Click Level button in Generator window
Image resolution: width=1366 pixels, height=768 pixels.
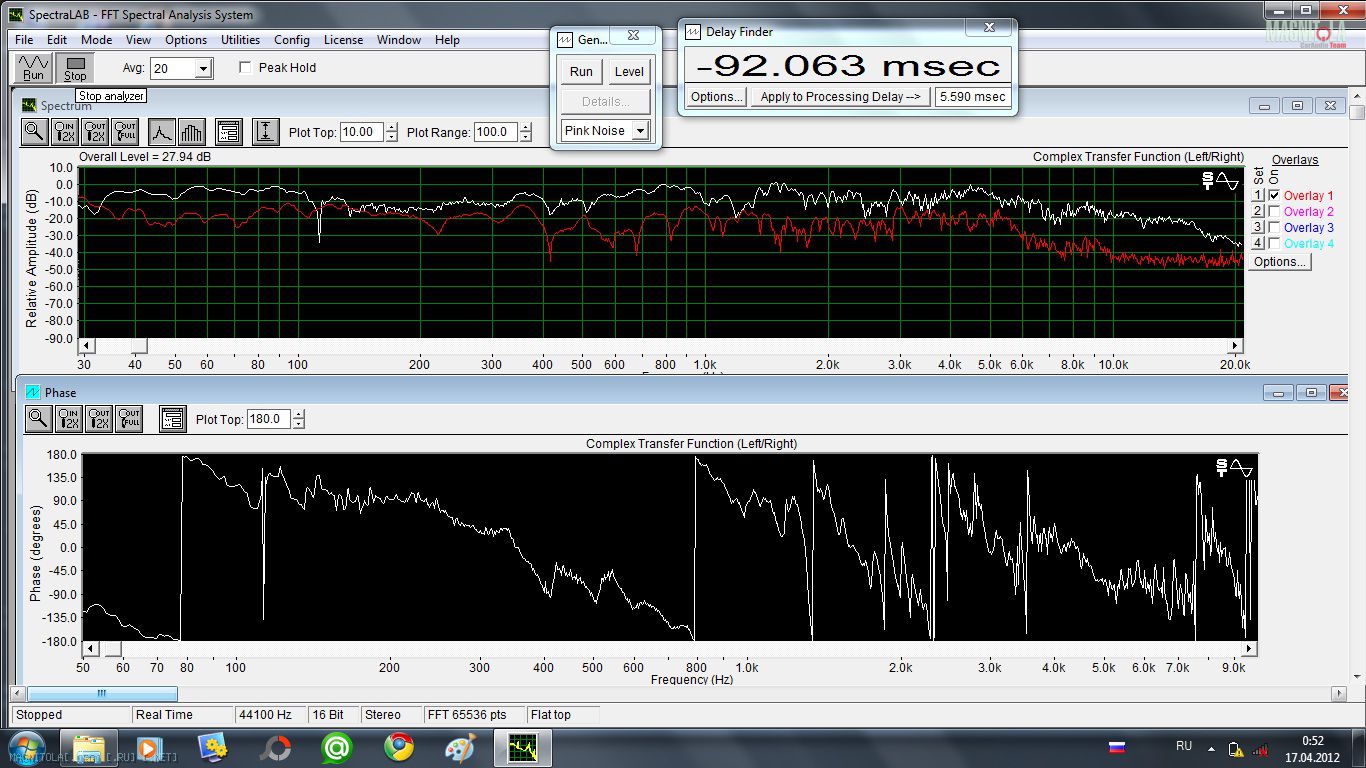click(x=629, y=71)
